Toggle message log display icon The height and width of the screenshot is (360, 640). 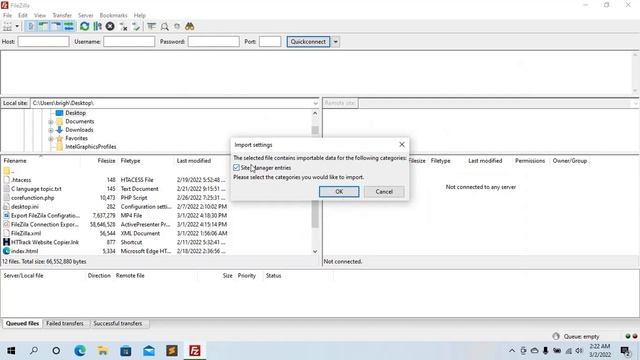(30, 27)
